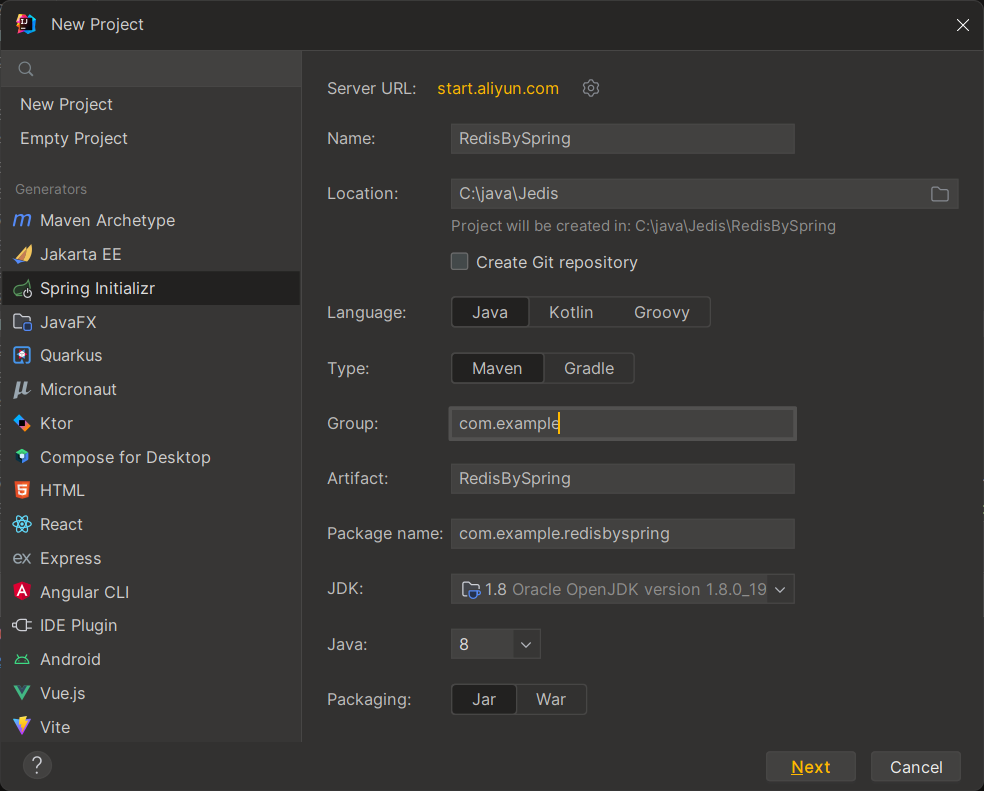Click the HTML5 shield icon
984x791 pixels.
(22, 490)
